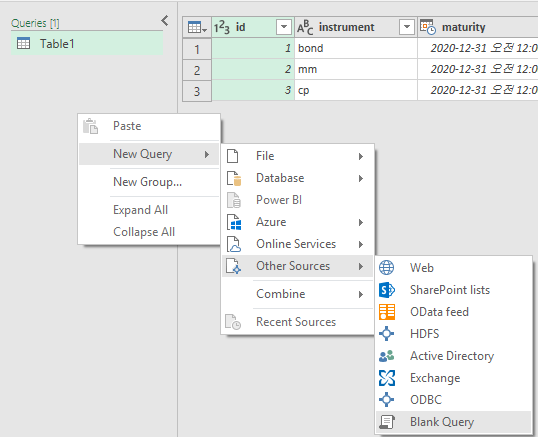The image size is (538, 437).
Task: Choose the 'Active Directory' label in Other Sources
Action: click(x=452, y=356)
